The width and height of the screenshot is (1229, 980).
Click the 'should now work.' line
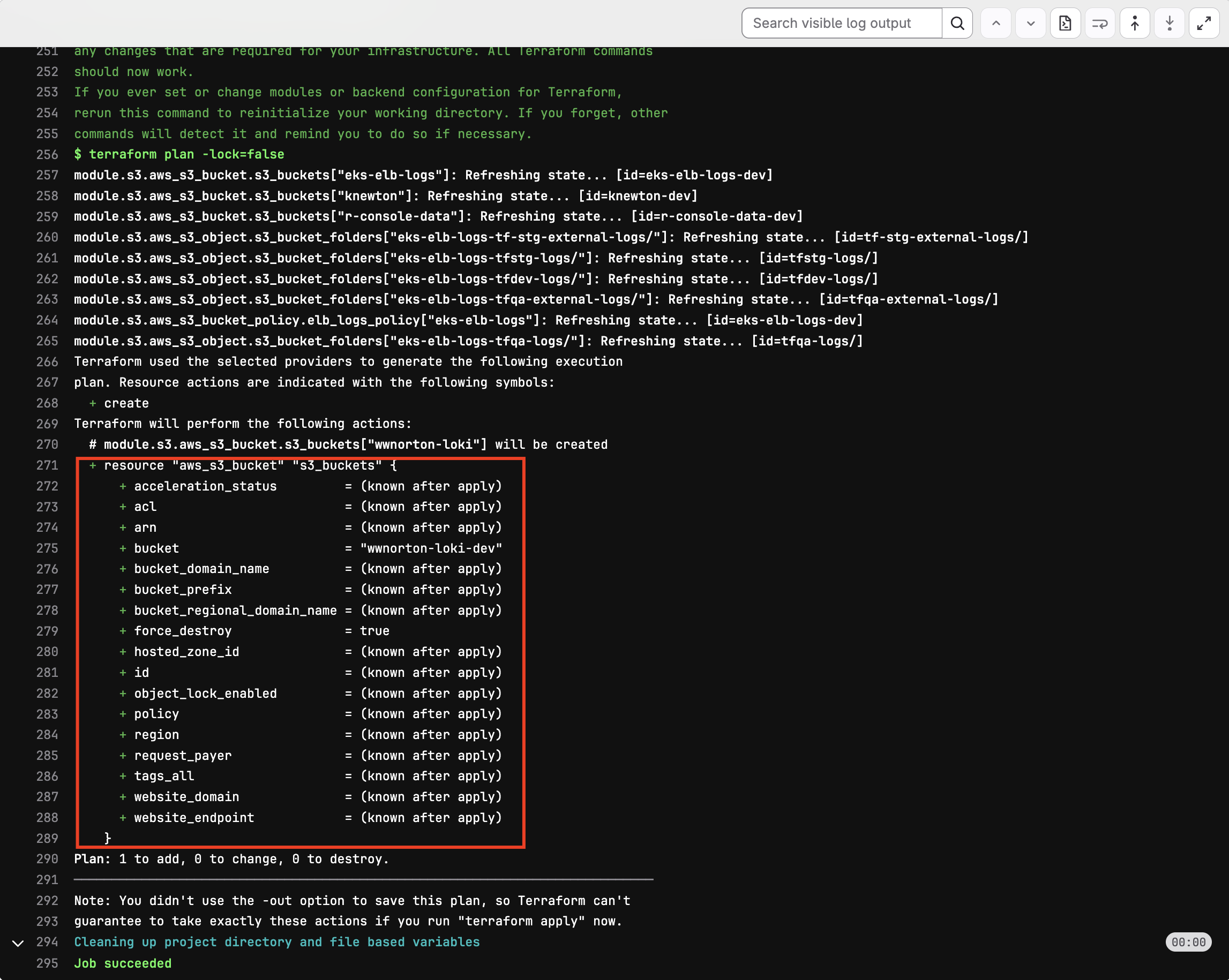click(134, 72)
